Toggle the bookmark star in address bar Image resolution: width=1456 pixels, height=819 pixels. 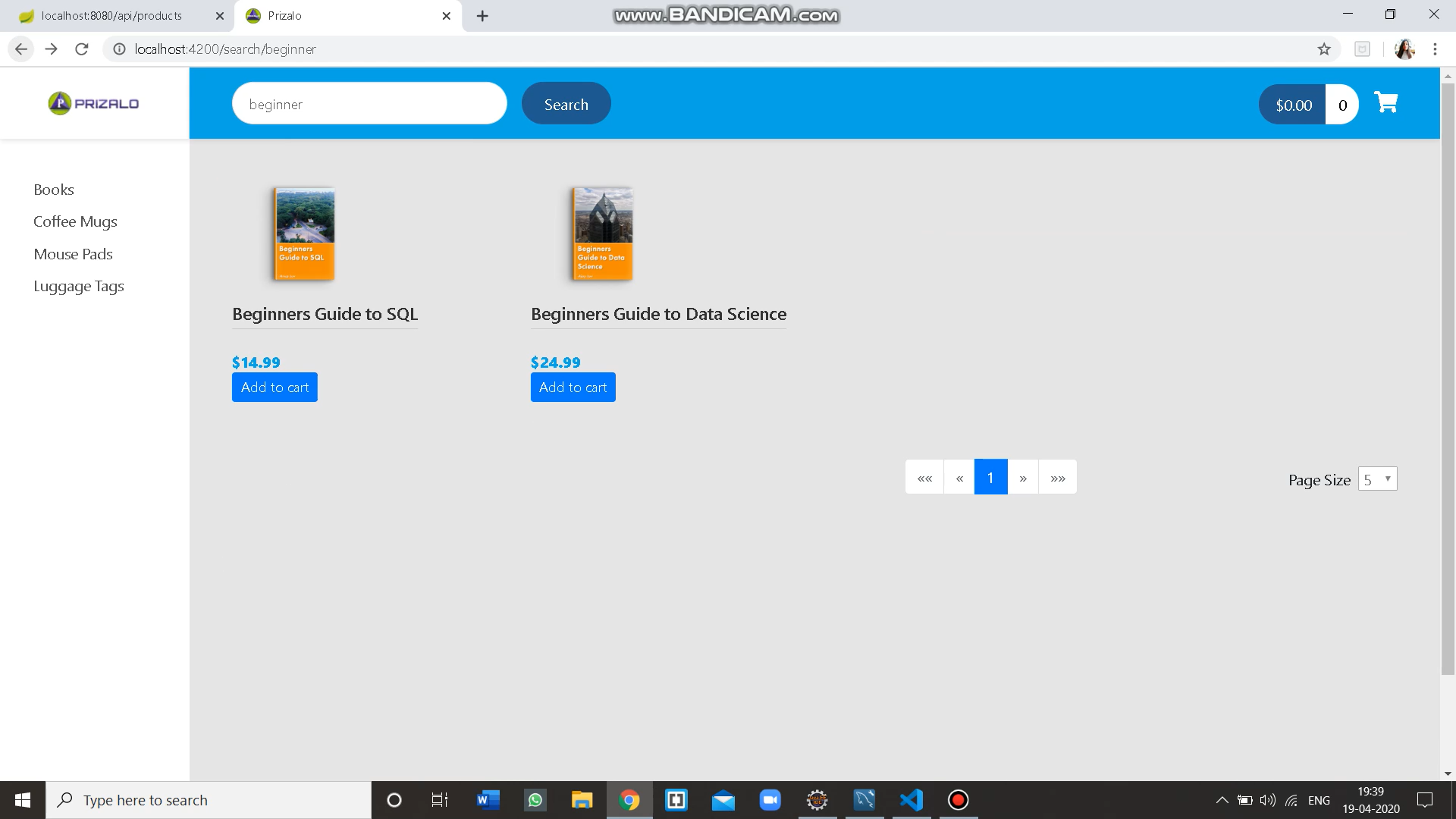coord(1324,49)
